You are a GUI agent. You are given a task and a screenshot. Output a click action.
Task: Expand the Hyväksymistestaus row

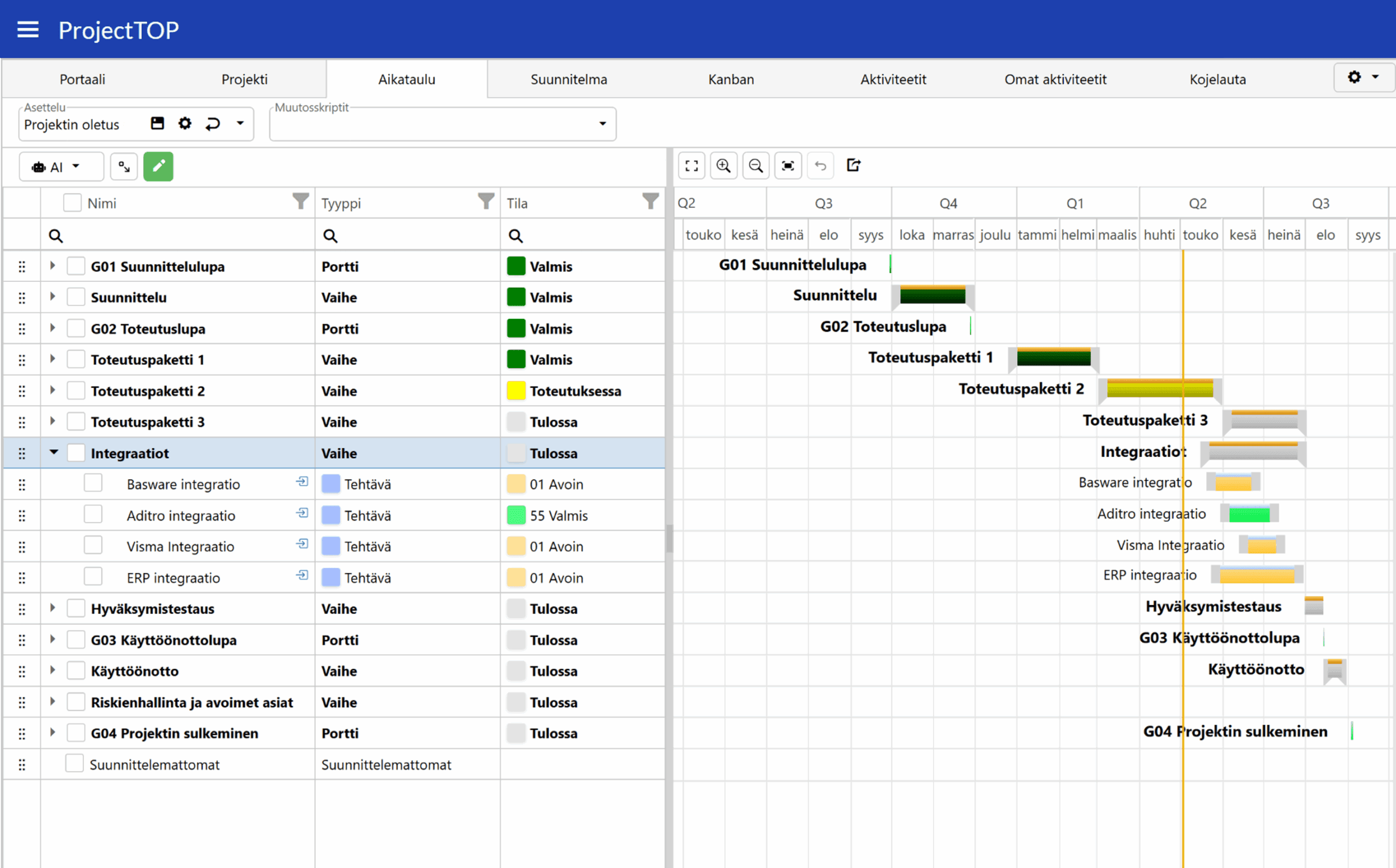(x=53, y=608)
